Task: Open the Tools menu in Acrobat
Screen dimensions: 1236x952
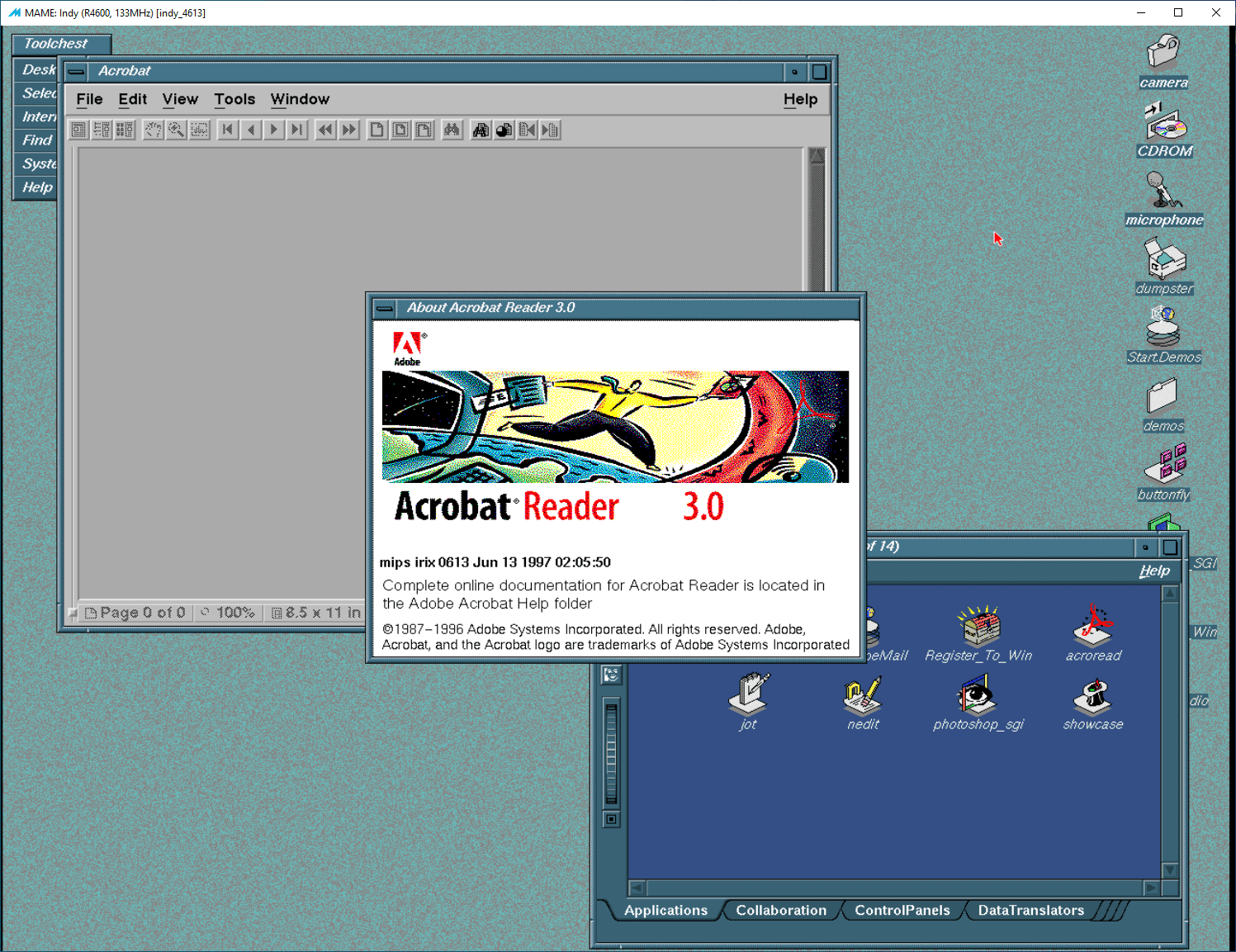Action: pyautogui.click(x=234, y=99)
